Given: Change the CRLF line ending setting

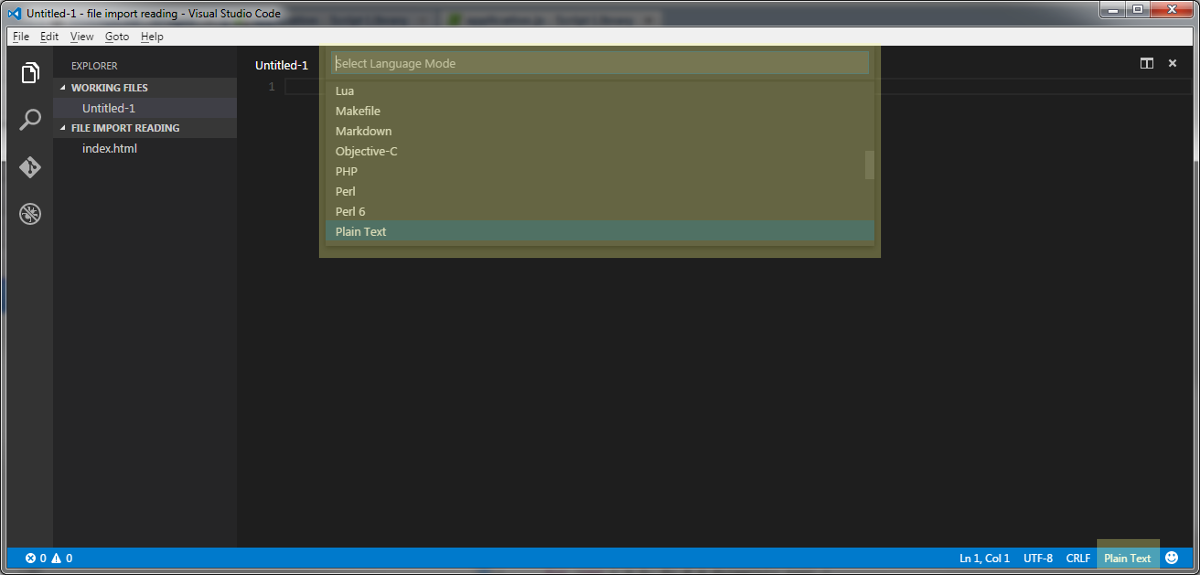Looking at the screenshot, I should (1078, 558).
